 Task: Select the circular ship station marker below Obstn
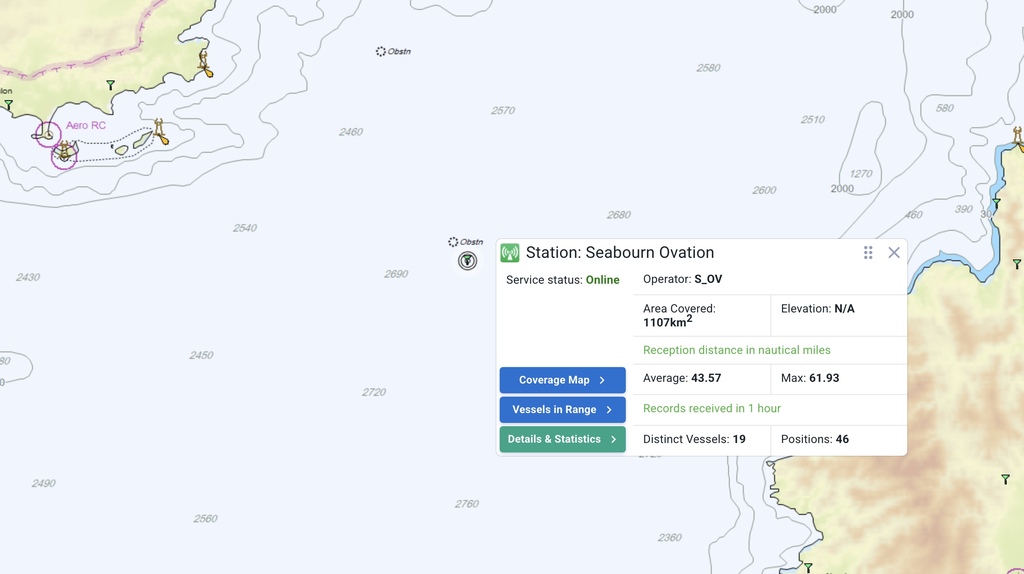[467, 261]
